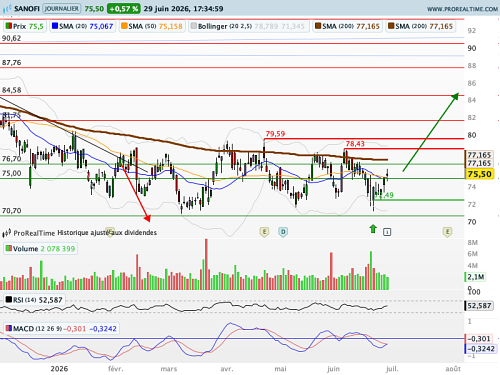The image size is (500, 375).
Task: Click the 76,70 level label
Action: point(11,159)
